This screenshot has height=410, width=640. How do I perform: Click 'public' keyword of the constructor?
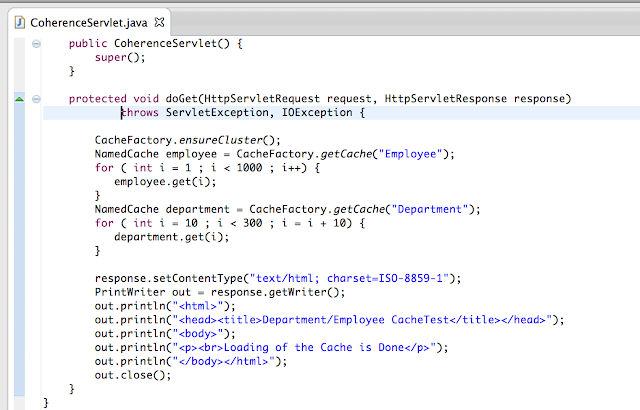tap(88, 44)
